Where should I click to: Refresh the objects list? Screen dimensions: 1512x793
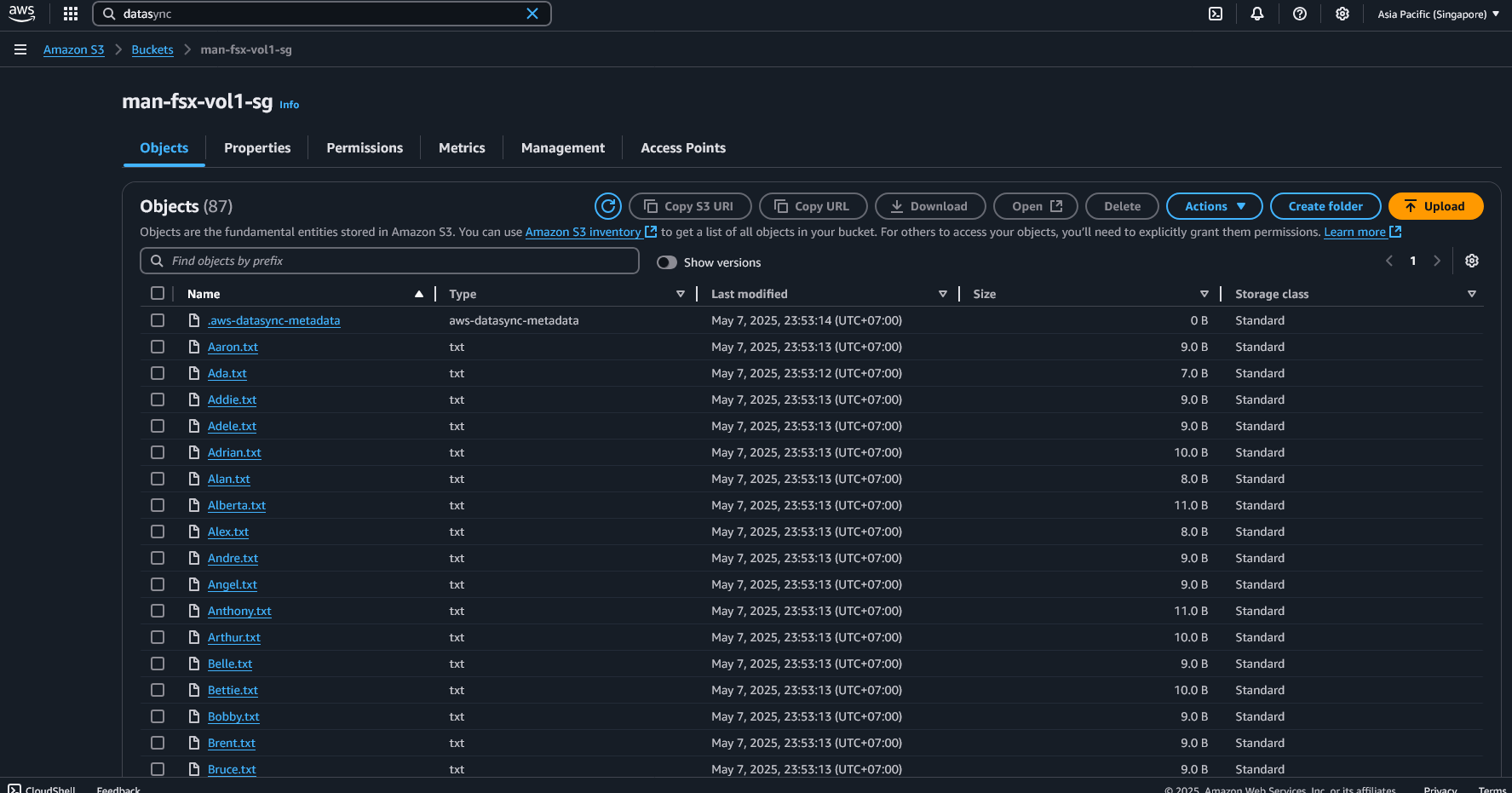pyautogui.click(x=608, y=206)
